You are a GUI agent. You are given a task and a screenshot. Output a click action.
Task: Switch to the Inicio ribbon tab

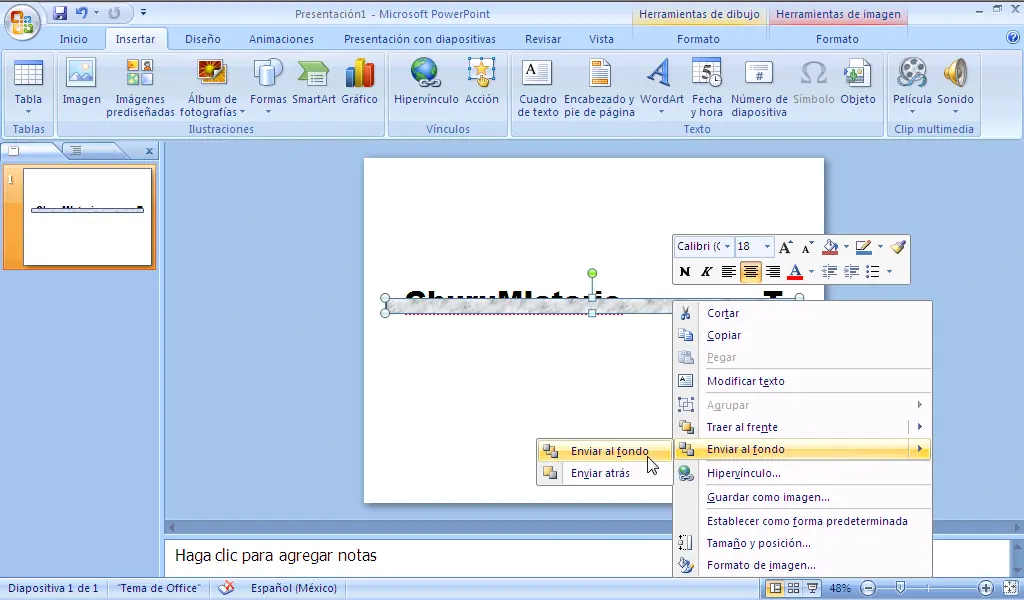tap(73, 39)
